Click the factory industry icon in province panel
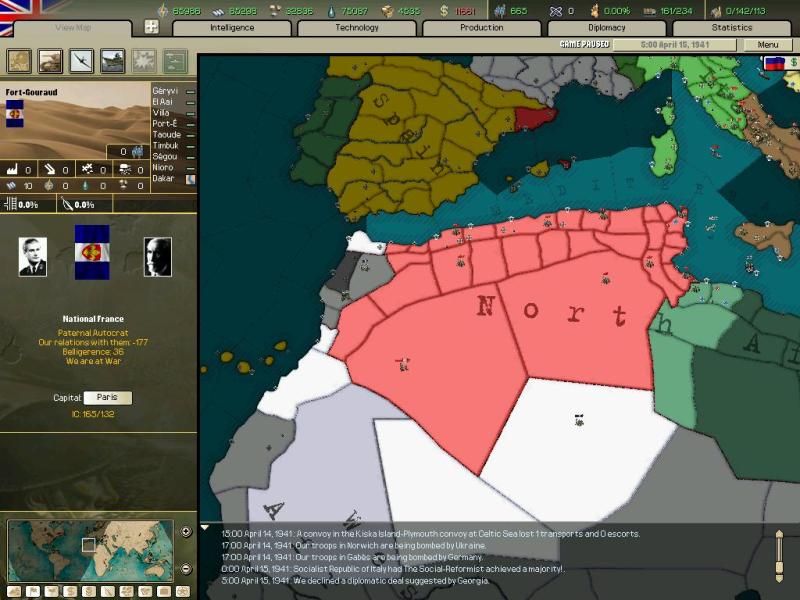800x600 pixels. click(12, 169)
